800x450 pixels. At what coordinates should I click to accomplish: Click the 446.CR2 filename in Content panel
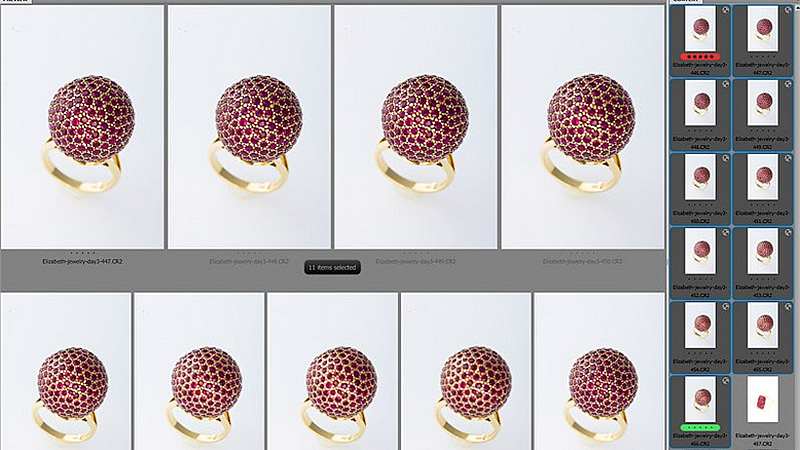[x=700, y=69]
